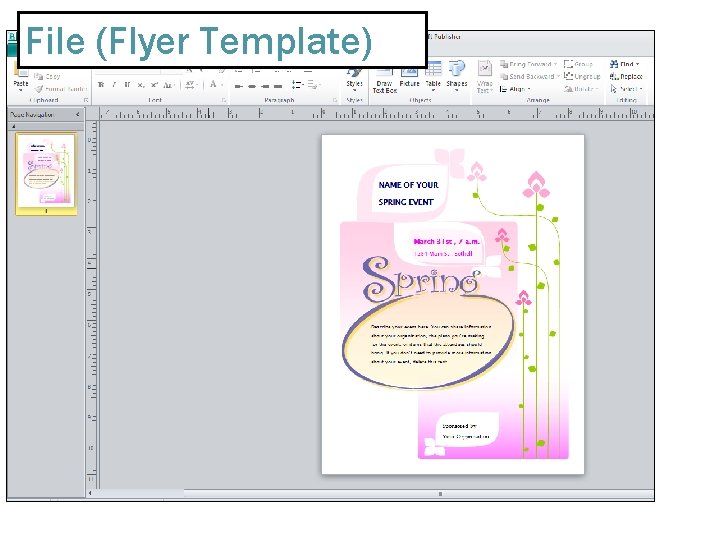Open the Clipboard dialog launcher
Image resolution: width=720 pixels, height=540 pixels.
[x=86, y=100]
